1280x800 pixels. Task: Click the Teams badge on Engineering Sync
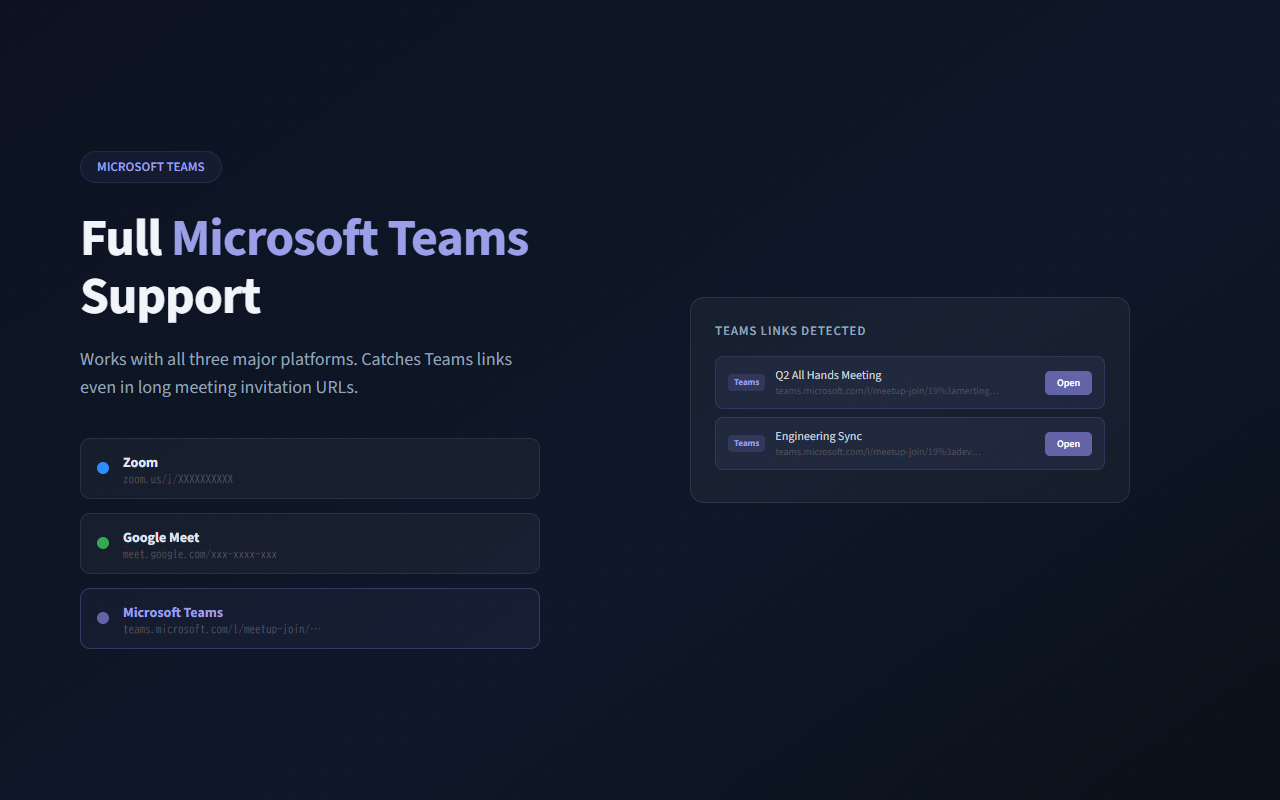click(746, 443)
